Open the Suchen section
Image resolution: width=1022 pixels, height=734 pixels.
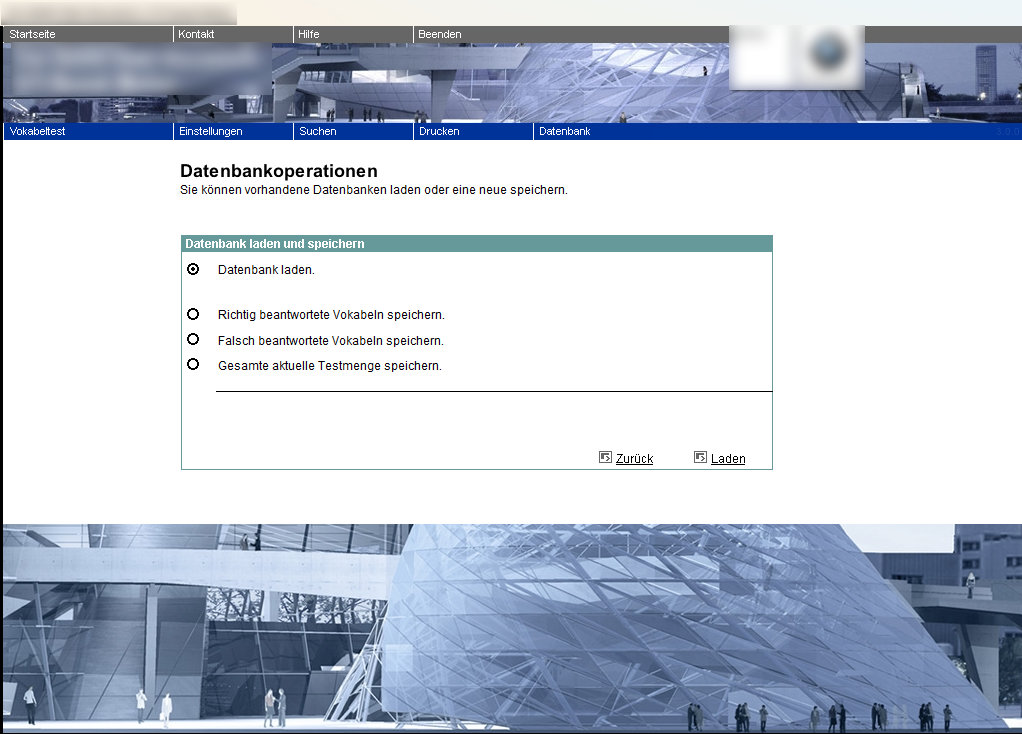[318, 131]
